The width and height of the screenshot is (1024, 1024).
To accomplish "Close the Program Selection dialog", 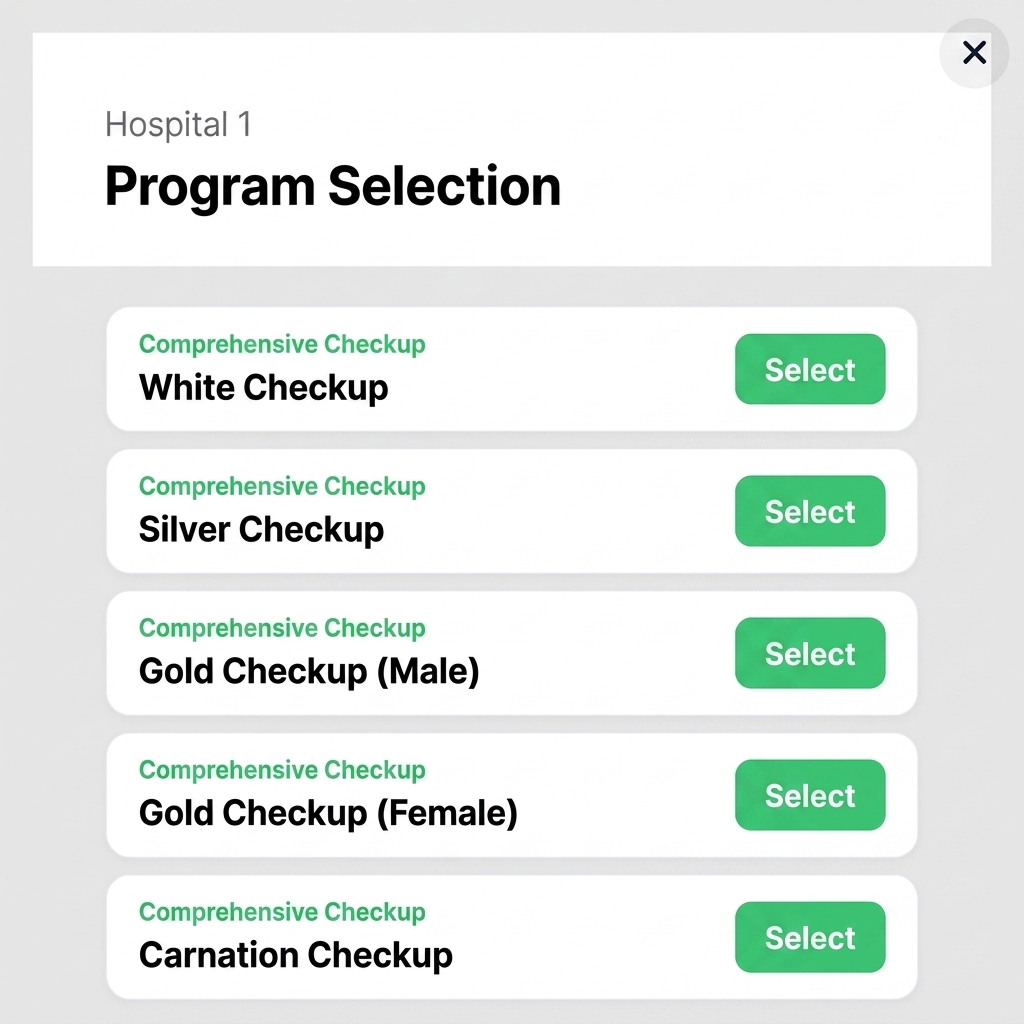I will coord(974,53).
